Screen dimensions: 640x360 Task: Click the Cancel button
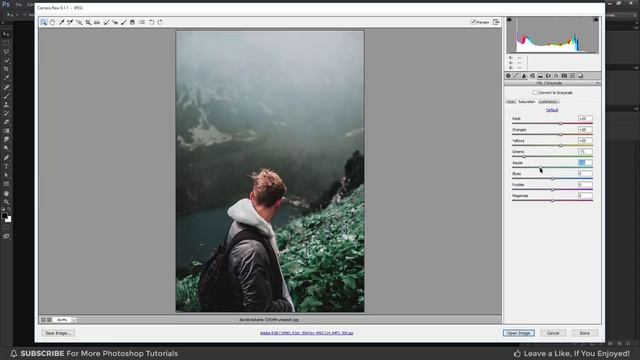tap(553, 333)
